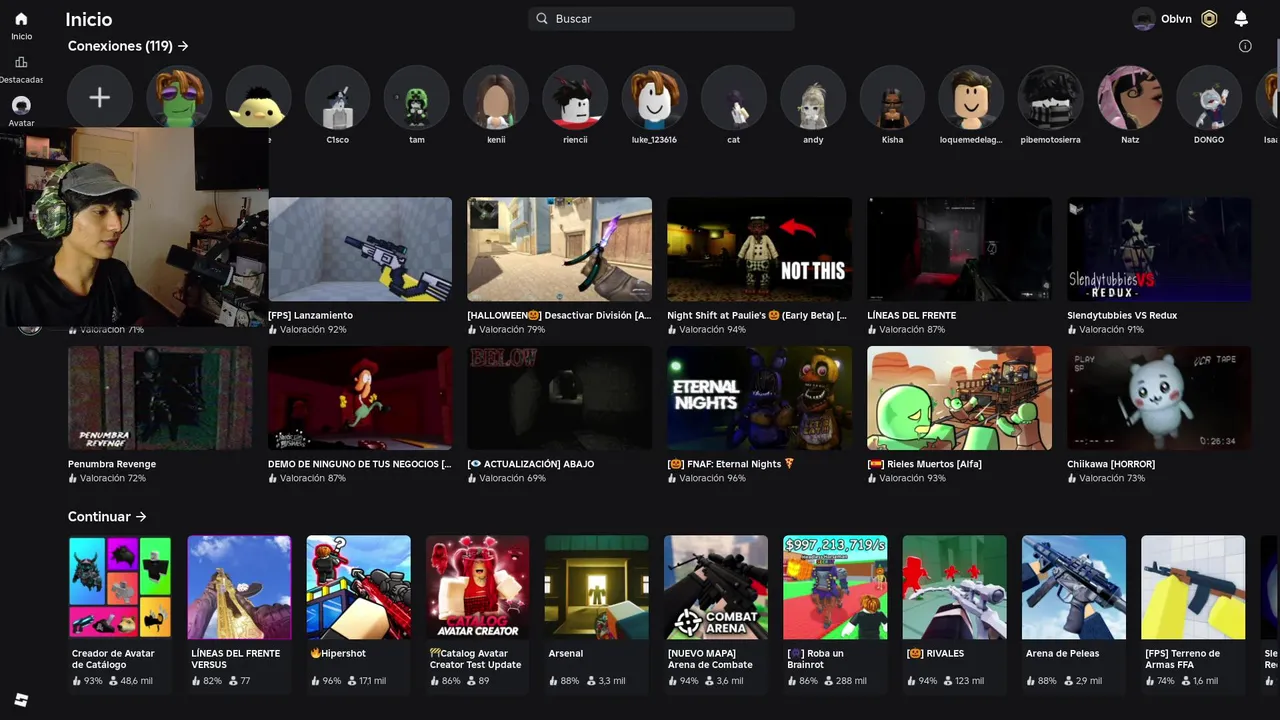Click the Arsenal title text

pos(566,653)
